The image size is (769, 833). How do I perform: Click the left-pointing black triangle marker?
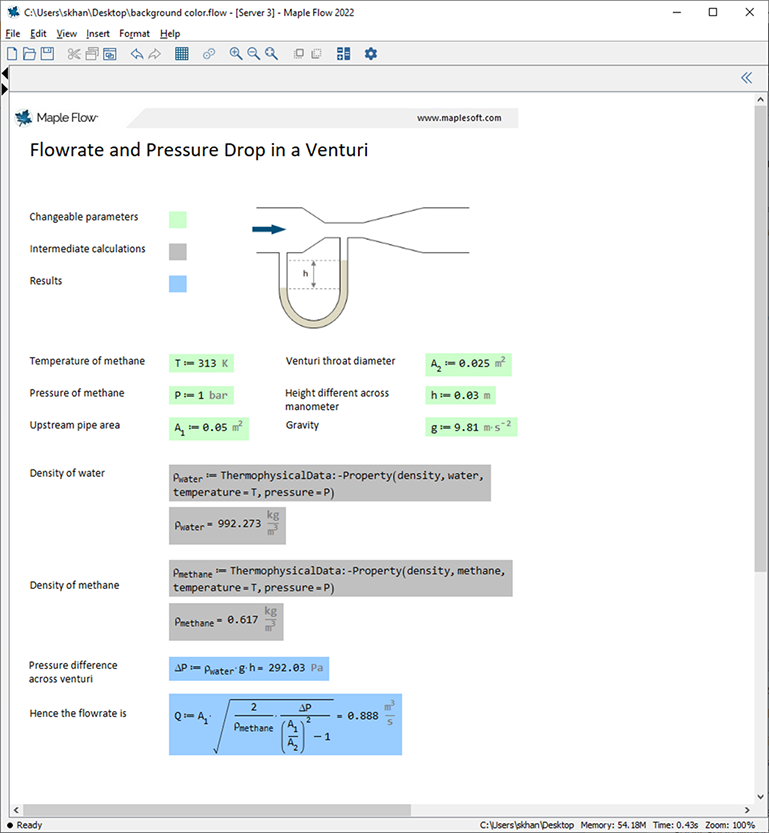tap(5, 74)
